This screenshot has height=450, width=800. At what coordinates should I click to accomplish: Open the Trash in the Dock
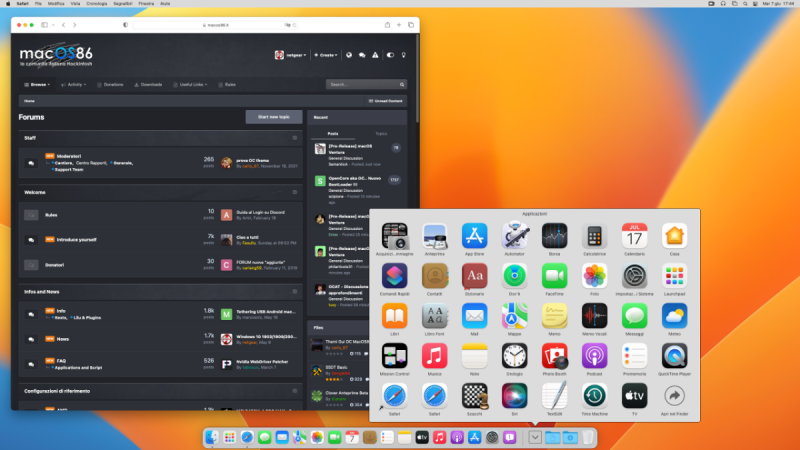(x=588, y=437)
